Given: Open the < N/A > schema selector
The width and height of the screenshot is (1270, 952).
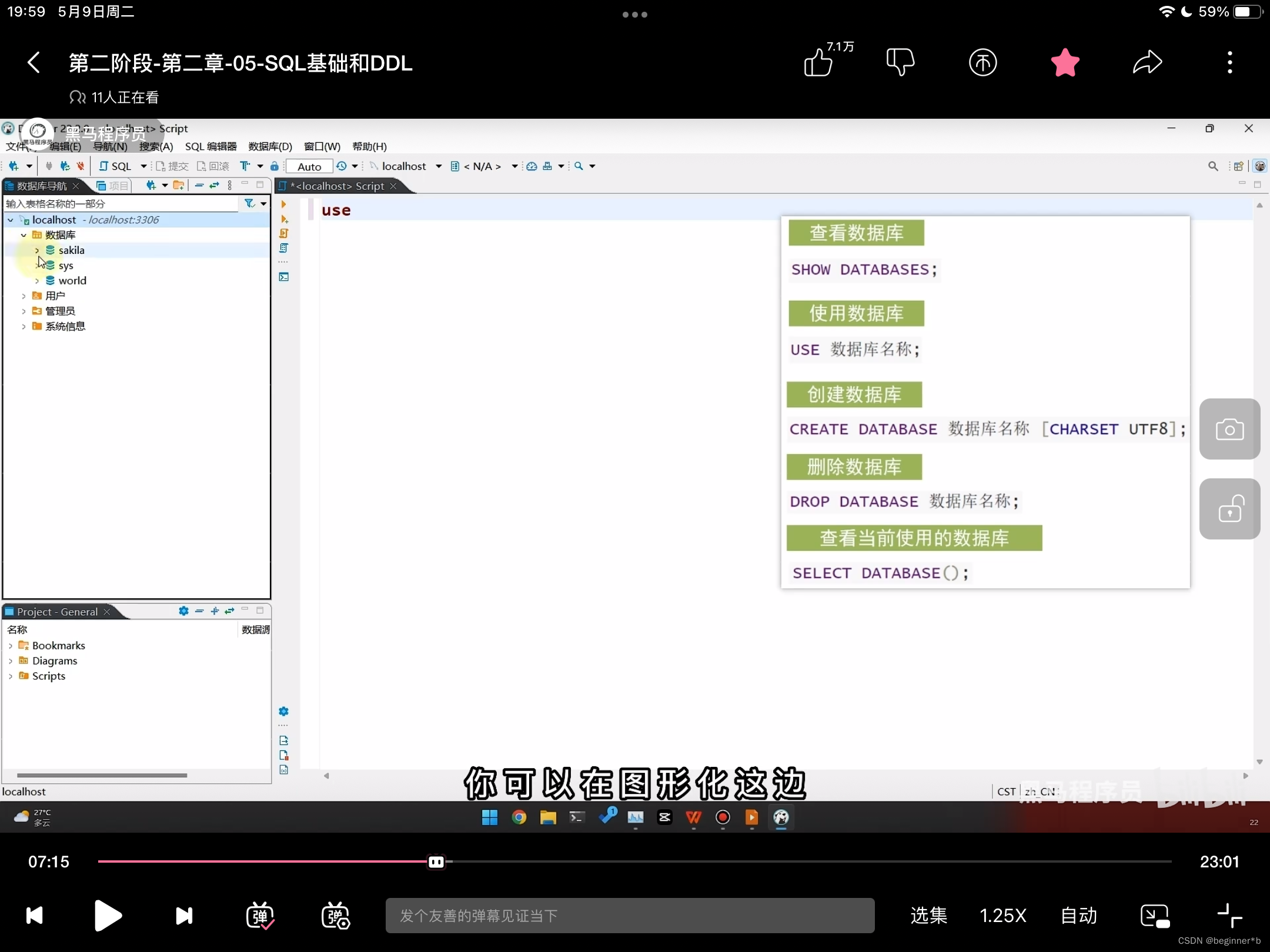Looking at the screenshot, I should click(x=483, y=166).
